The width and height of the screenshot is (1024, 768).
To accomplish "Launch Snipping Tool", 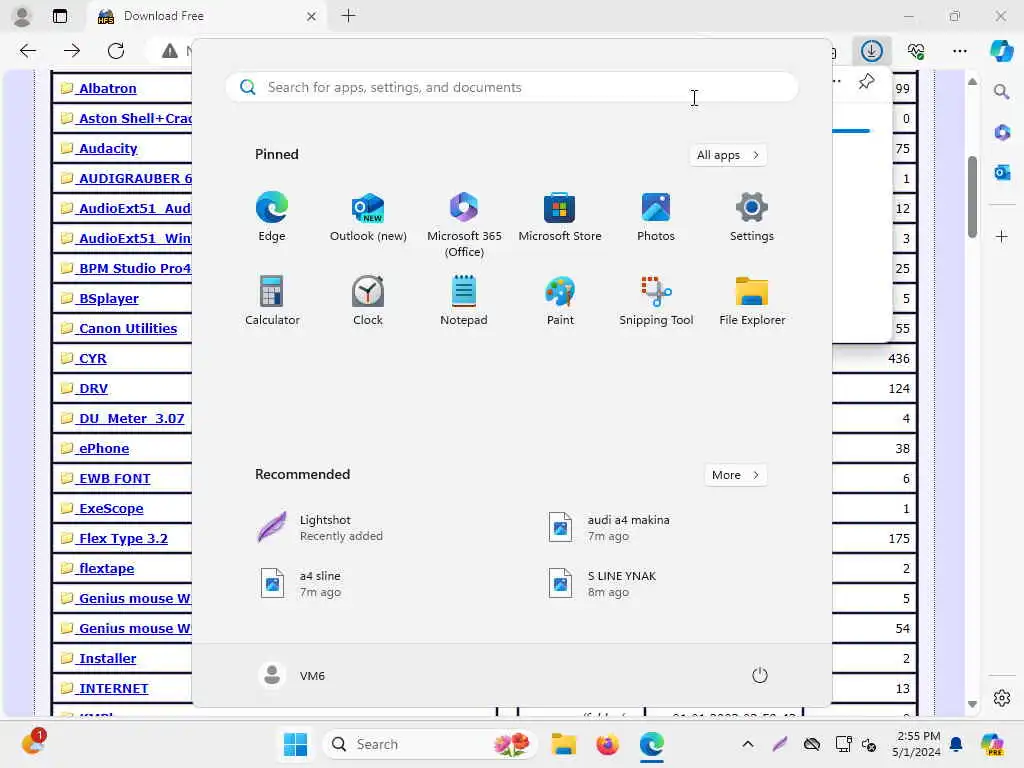I will click(x=656, y=300).
